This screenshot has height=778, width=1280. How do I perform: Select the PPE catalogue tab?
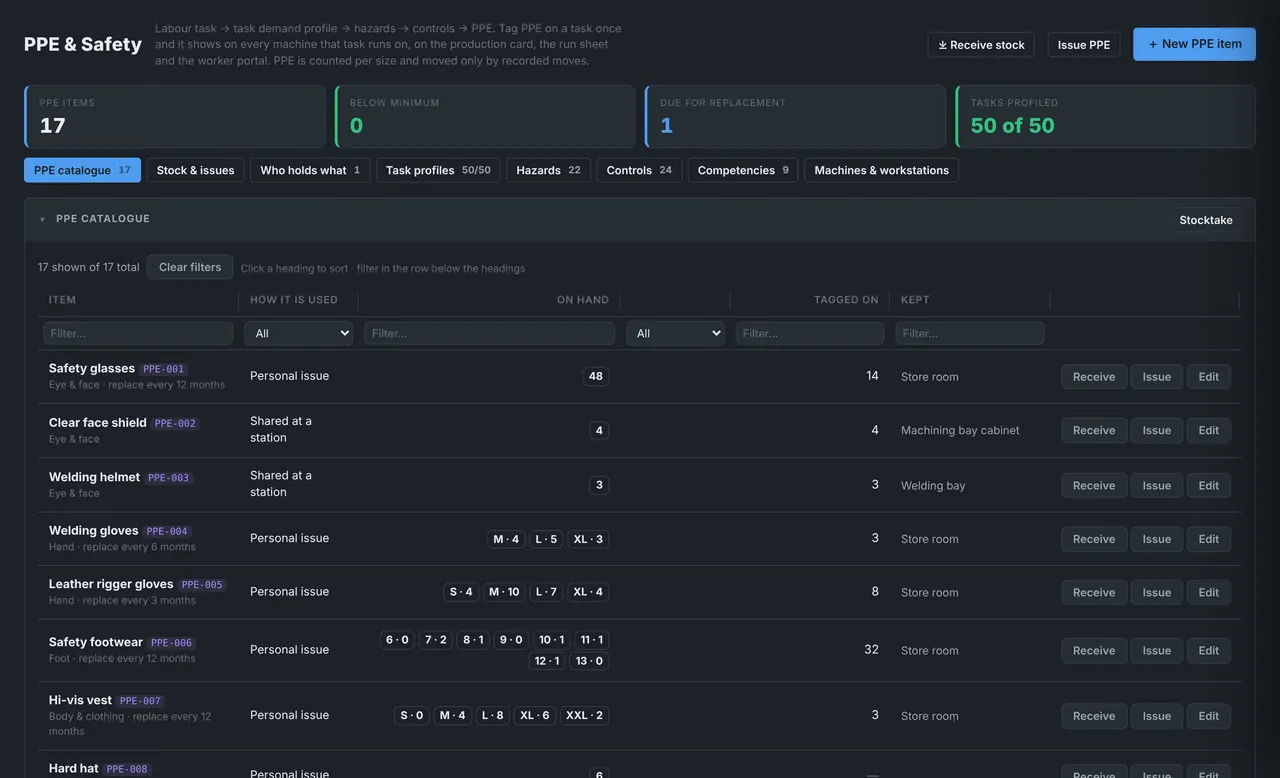point(82,170)
